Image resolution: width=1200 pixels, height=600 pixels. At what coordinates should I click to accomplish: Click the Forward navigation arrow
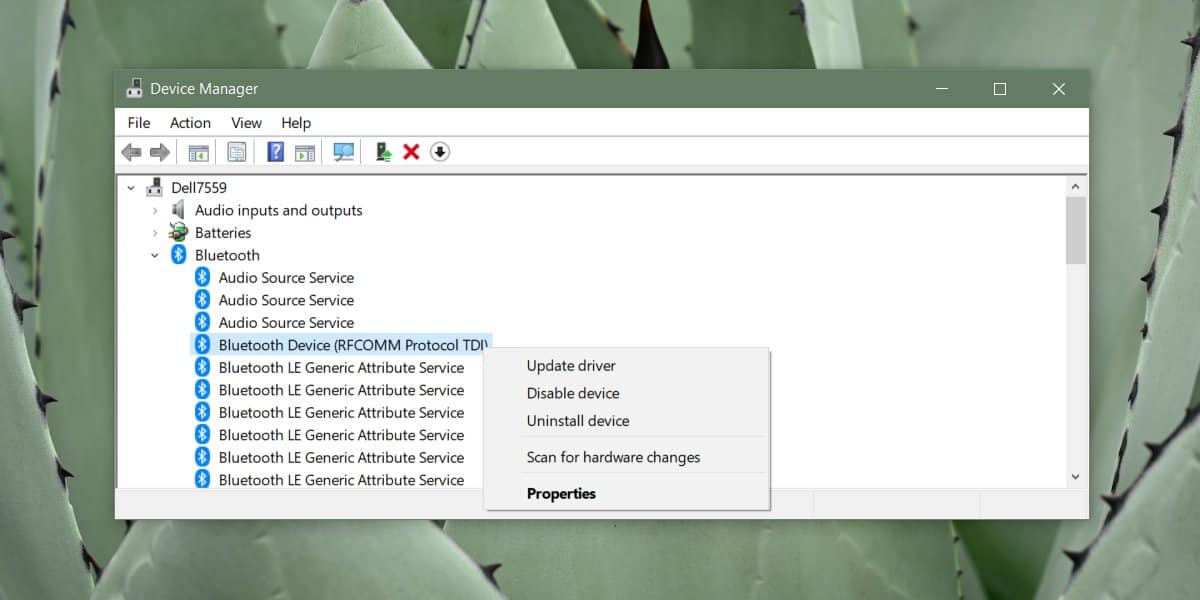pyautogui.click(x=159, y=151)
